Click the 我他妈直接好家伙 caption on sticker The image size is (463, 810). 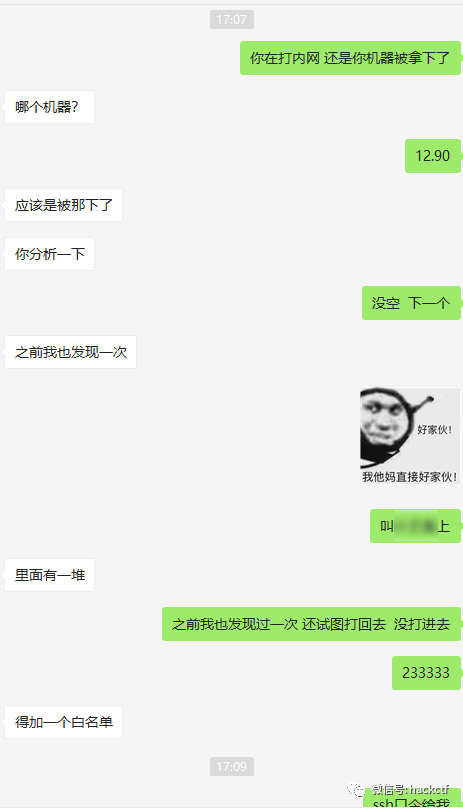410,477
